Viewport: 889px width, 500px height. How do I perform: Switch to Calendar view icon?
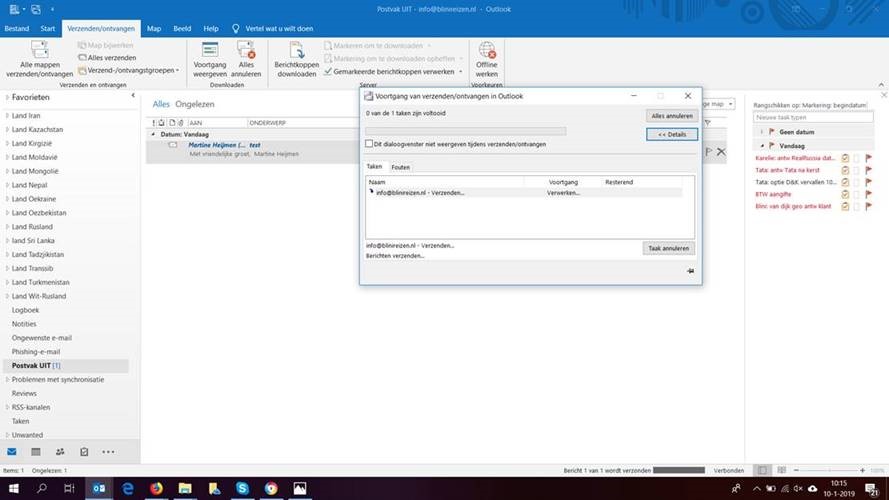pos(36,452)
